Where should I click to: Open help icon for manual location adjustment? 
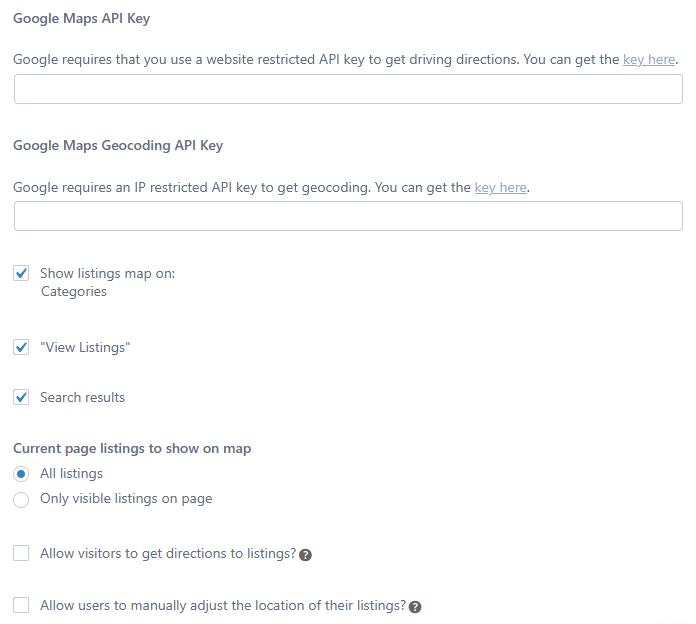point(415,607)
